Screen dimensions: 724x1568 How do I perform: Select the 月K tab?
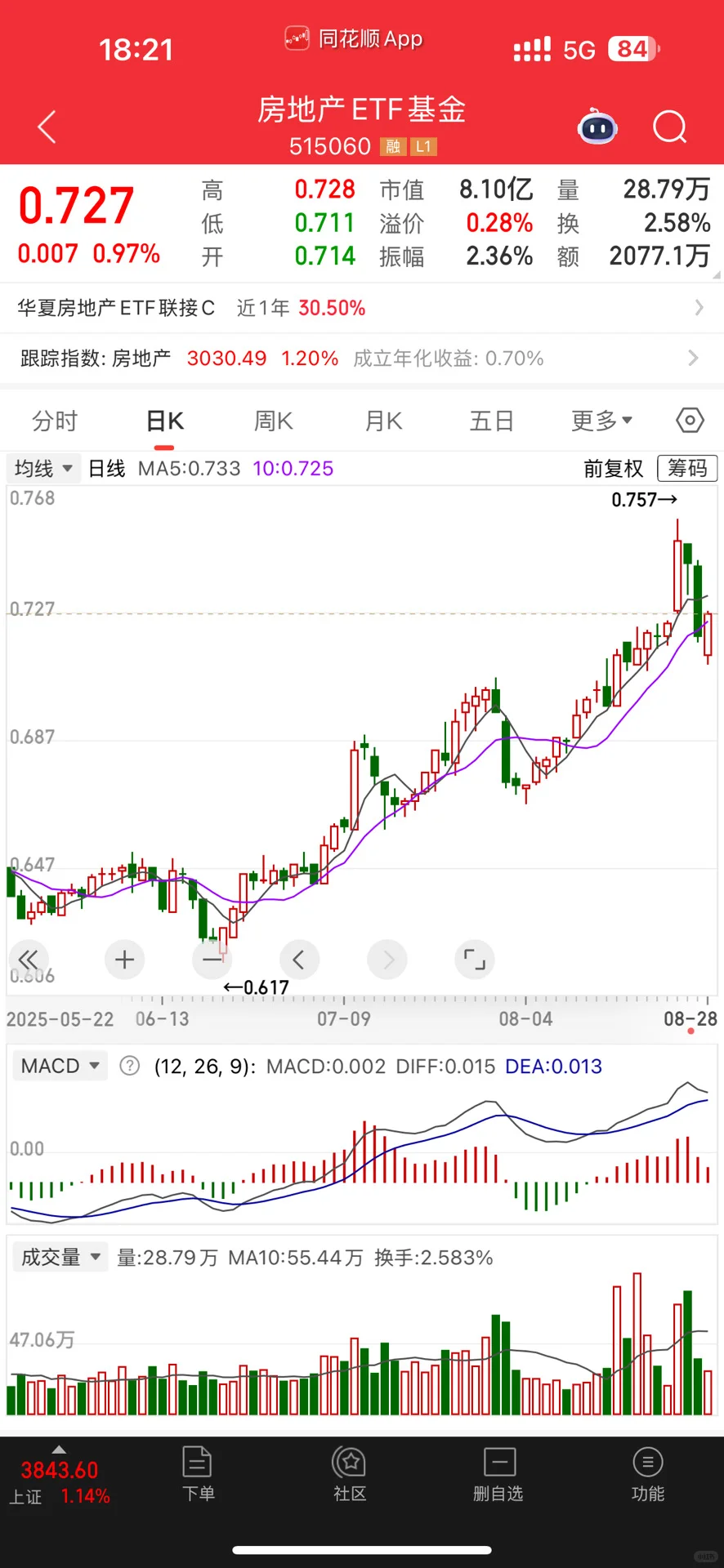382,421
